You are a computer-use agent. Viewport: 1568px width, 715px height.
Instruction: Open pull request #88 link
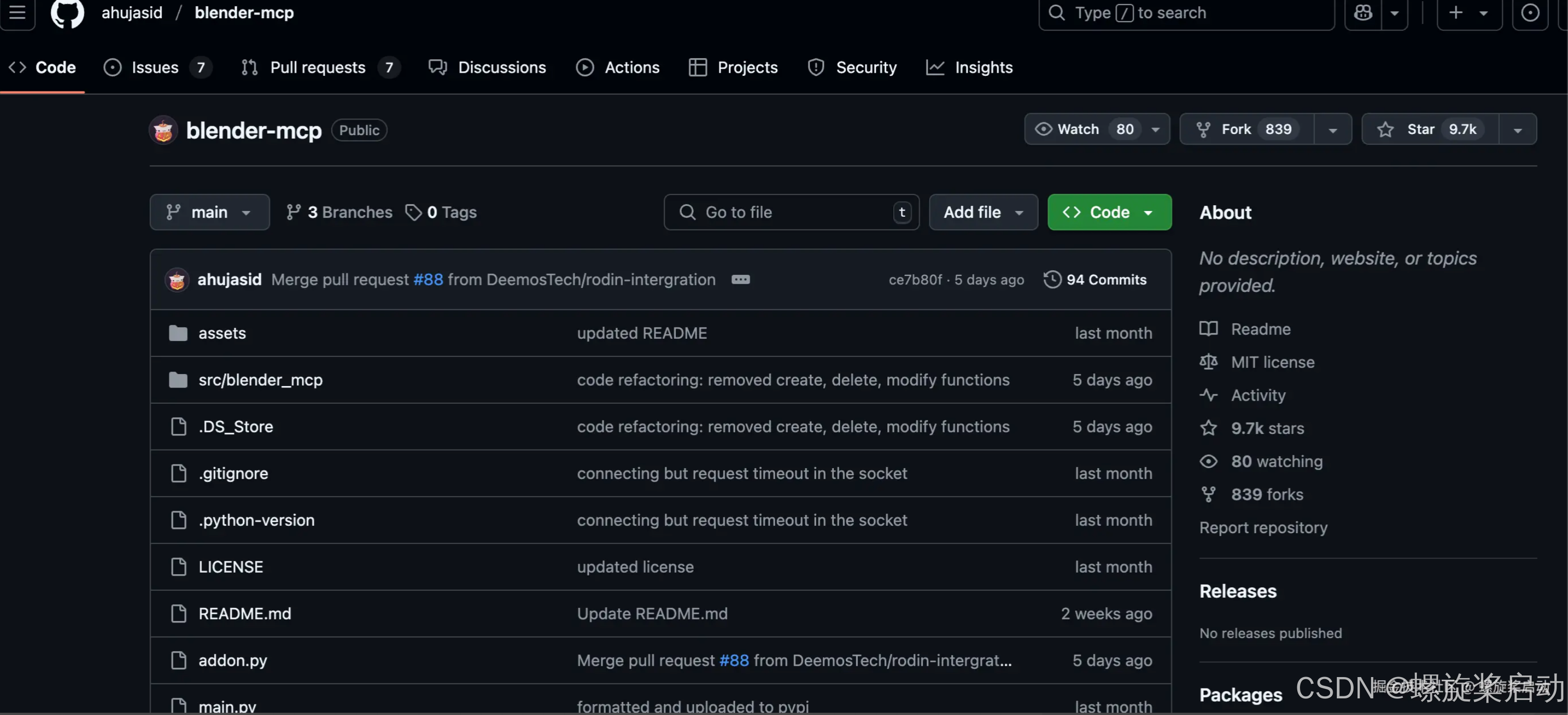[428, 280]
